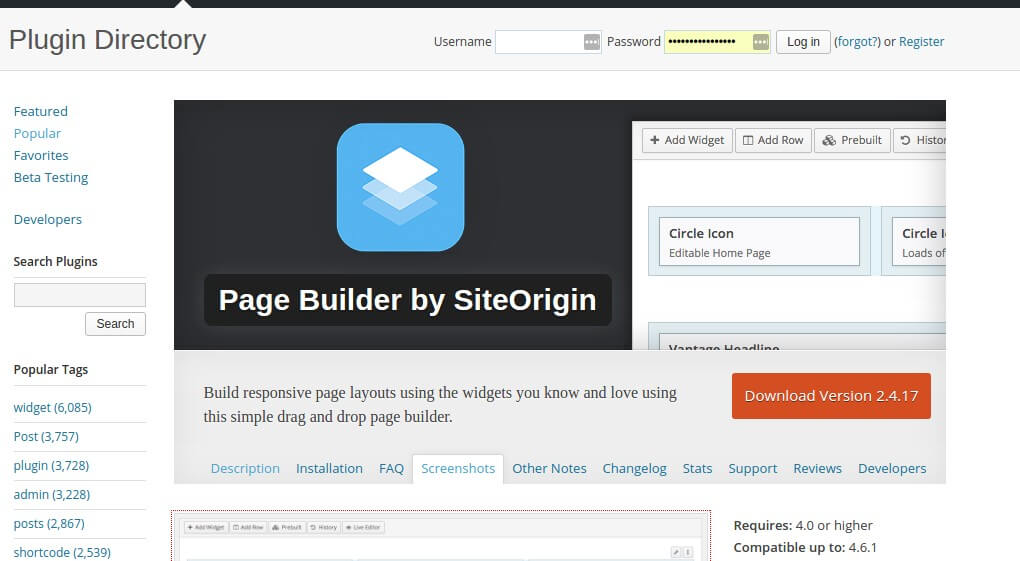Screen dimensions: 1020x561
Task: Click the Circle Icon widget in banner
Action: (759, 241)
